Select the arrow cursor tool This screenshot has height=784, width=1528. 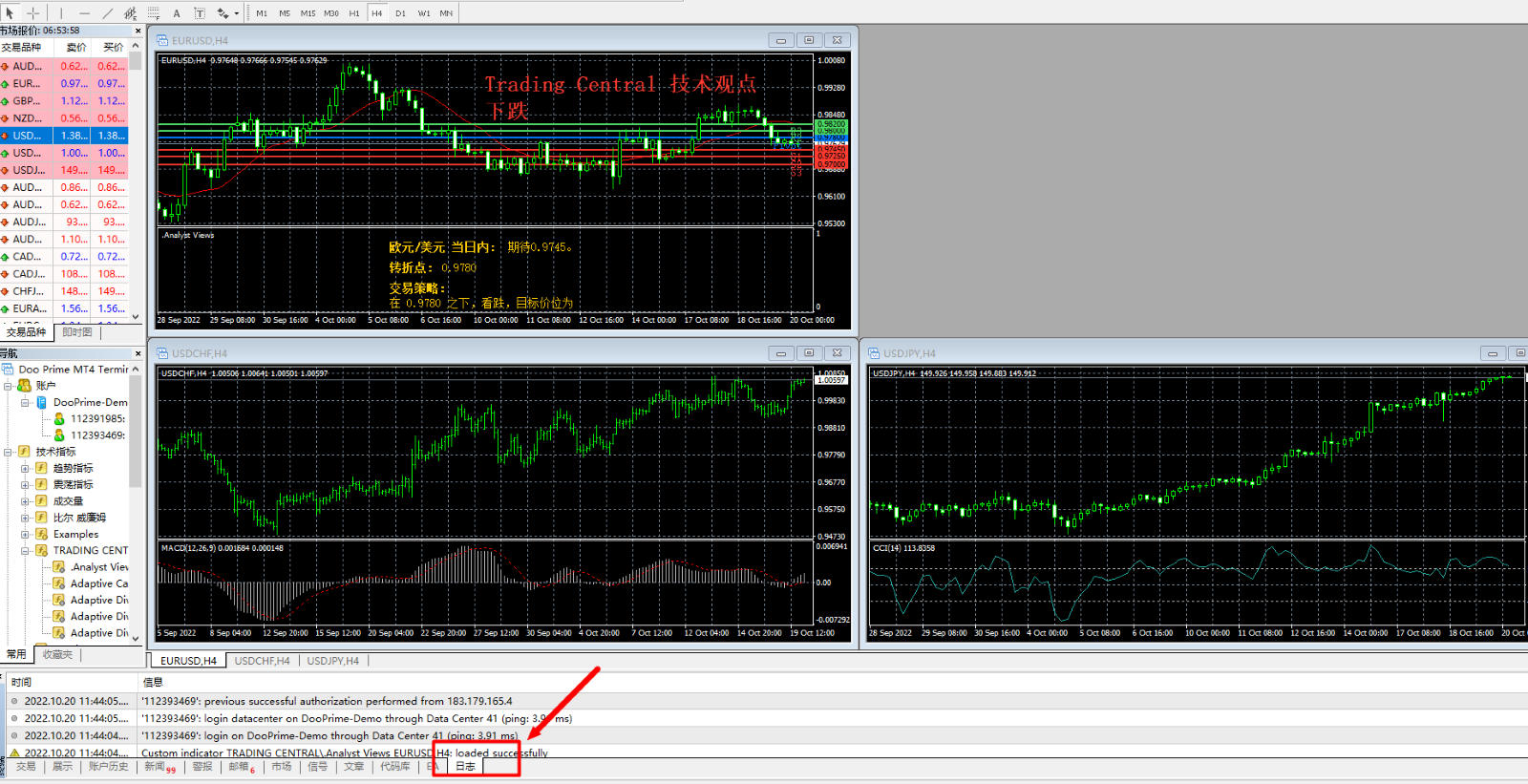click(10, 13)
